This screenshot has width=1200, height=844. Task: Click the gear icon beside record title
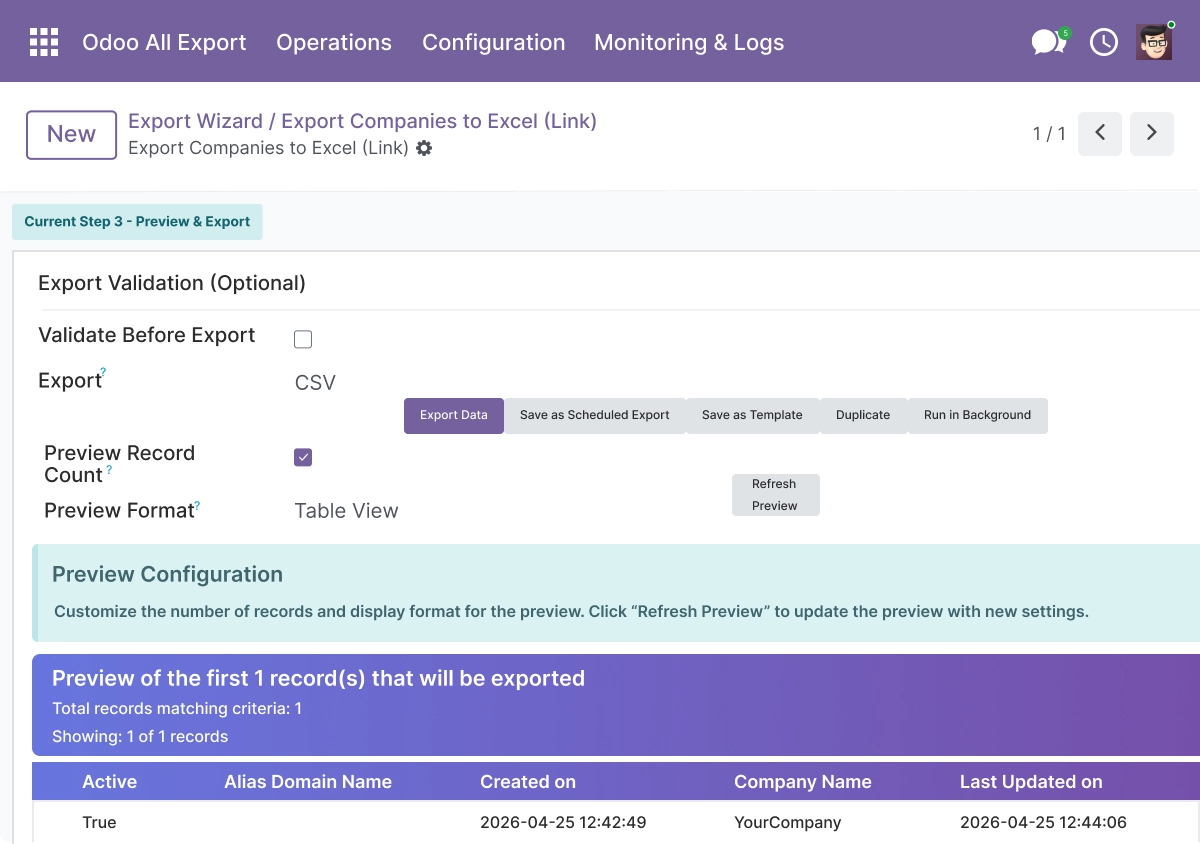(424, 148)
